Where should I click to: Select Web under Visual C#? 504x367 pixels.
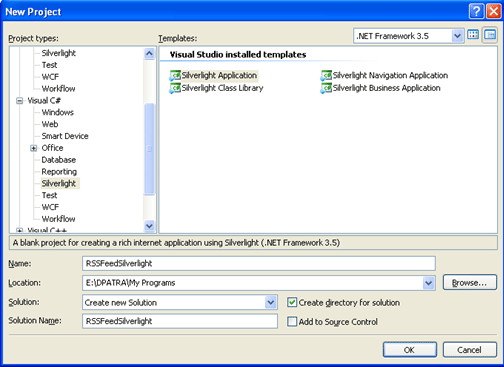point(50,124)
